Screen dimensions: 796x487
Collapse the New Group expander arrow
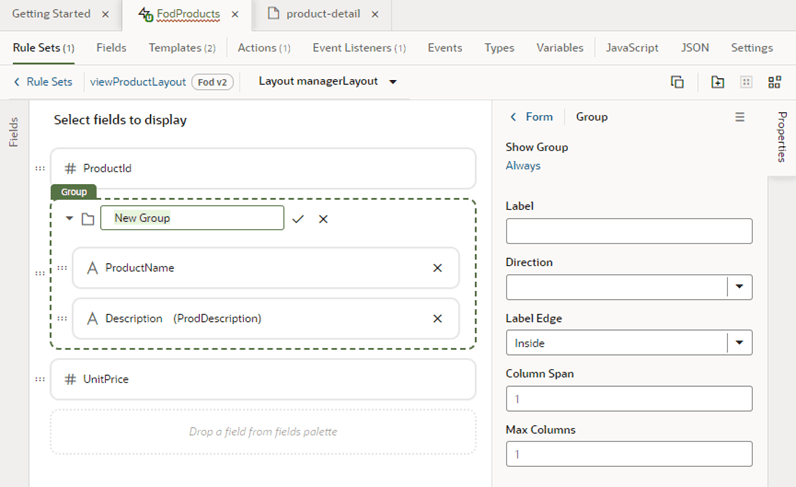(x=70, y=218)
